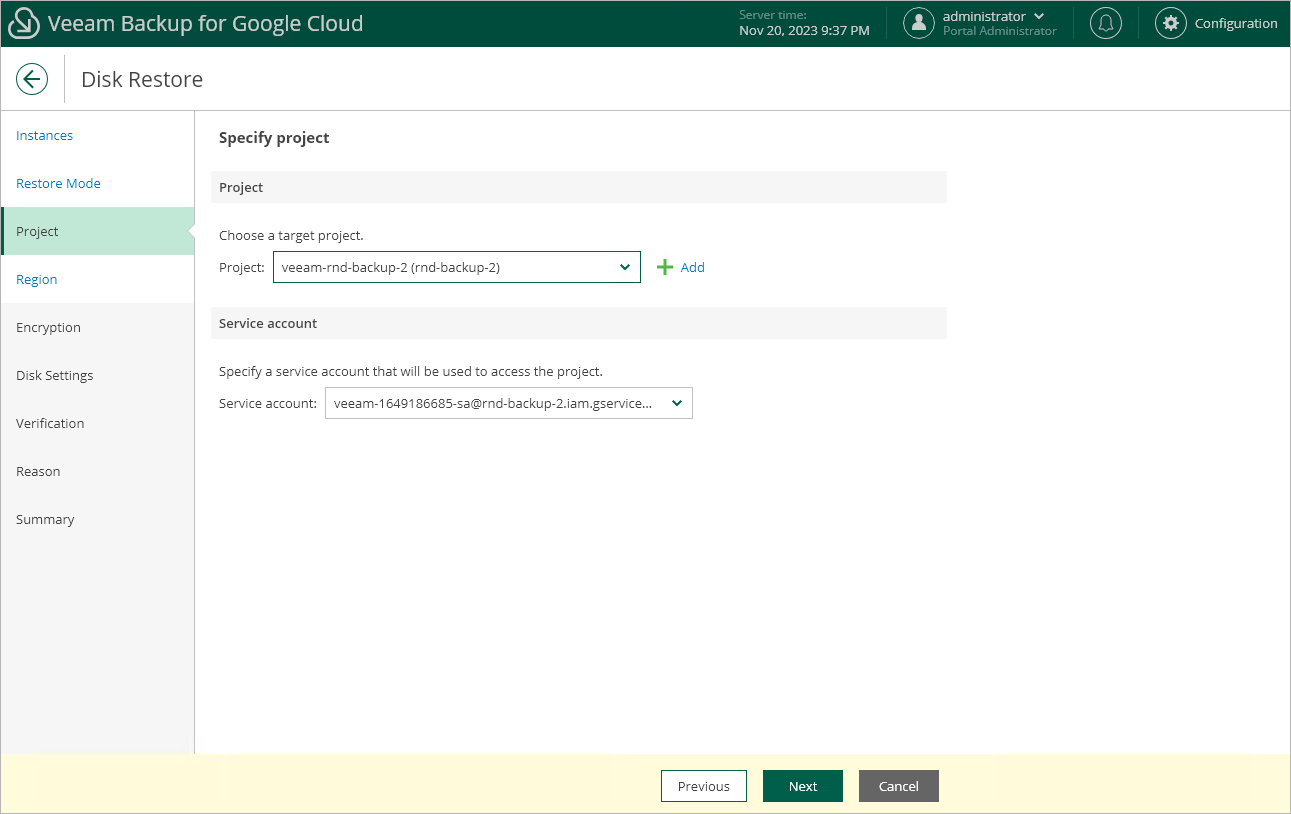This screenshot has height=814, width=1291.
Task: Click the green plus Add icon
Action: click(x=665, y=267)
